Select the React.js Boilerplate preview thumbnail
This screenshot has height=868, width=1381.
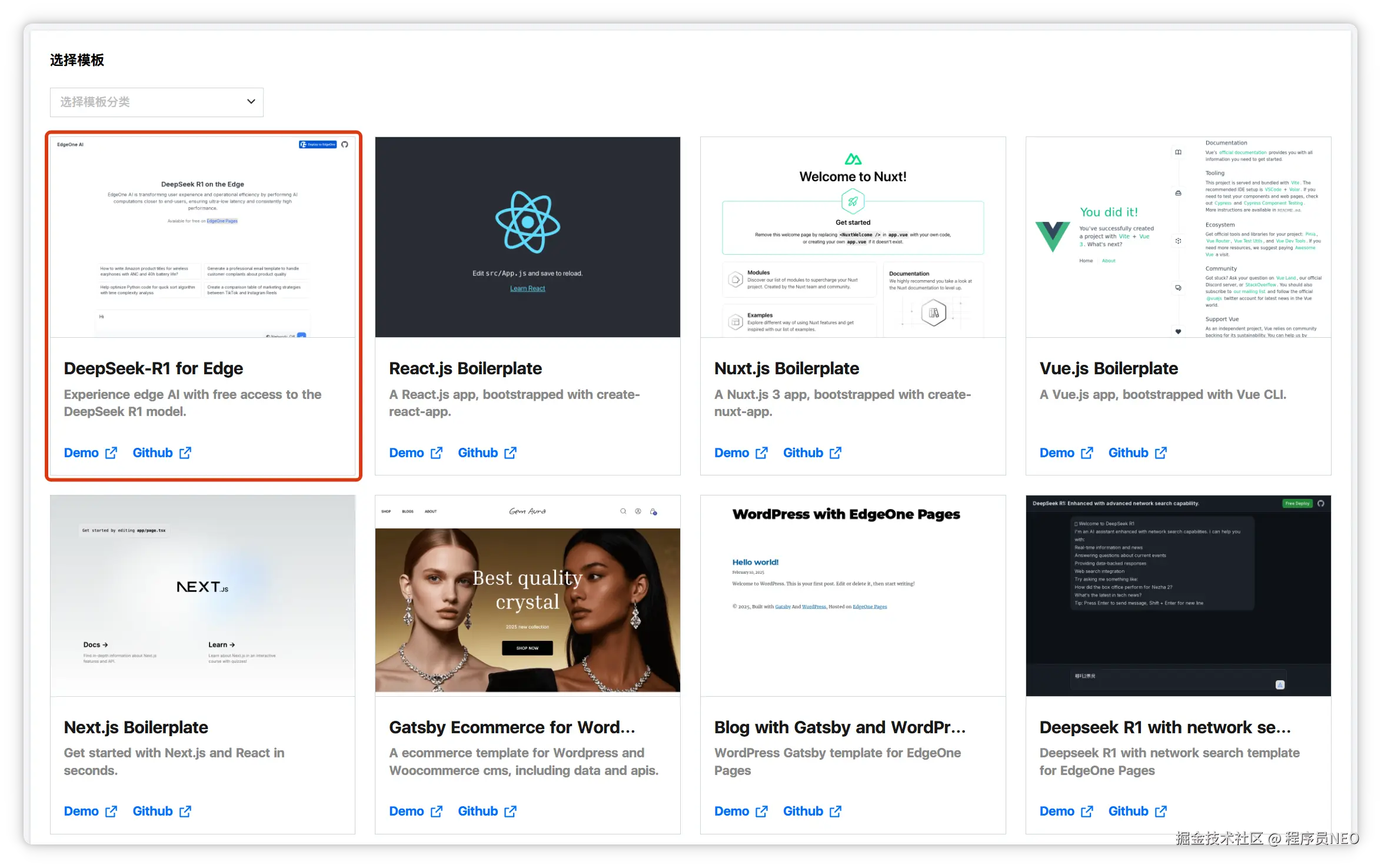point(527,237)
